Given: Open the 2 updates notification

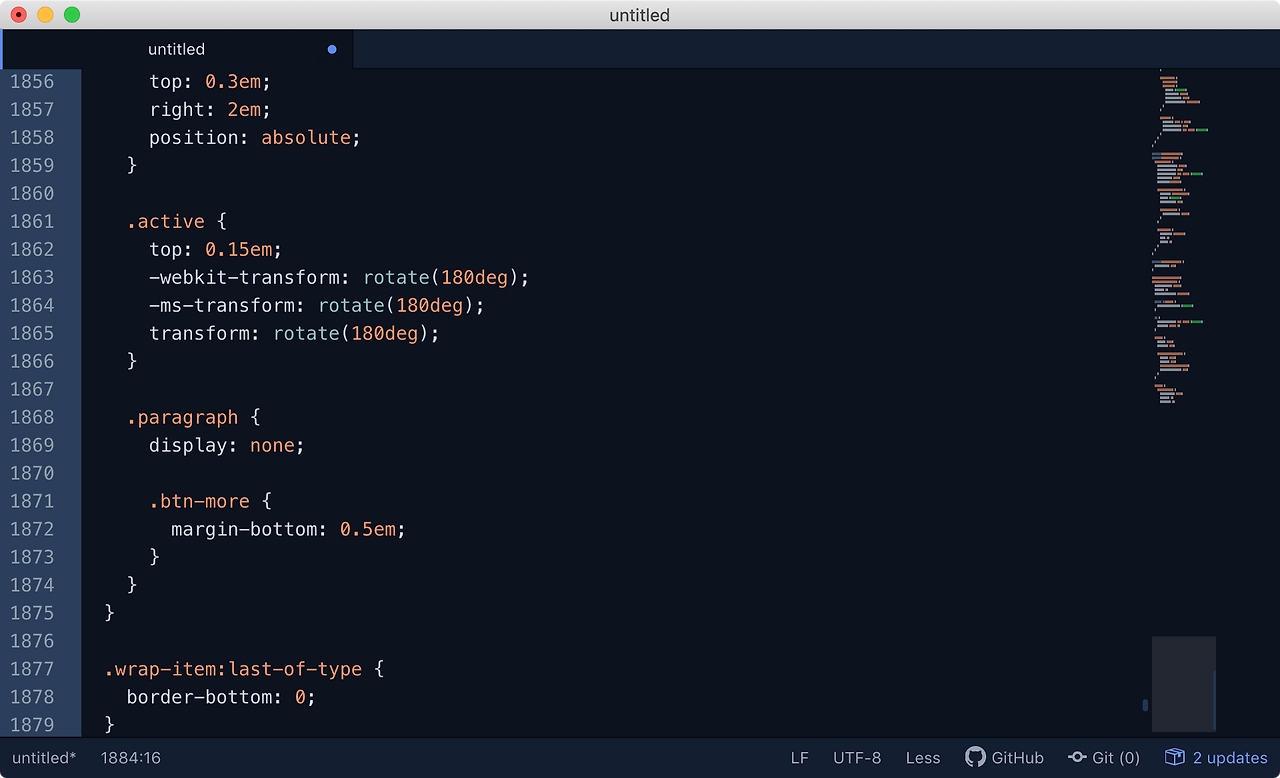Looking at the screenshot, I should [1228, 757].
